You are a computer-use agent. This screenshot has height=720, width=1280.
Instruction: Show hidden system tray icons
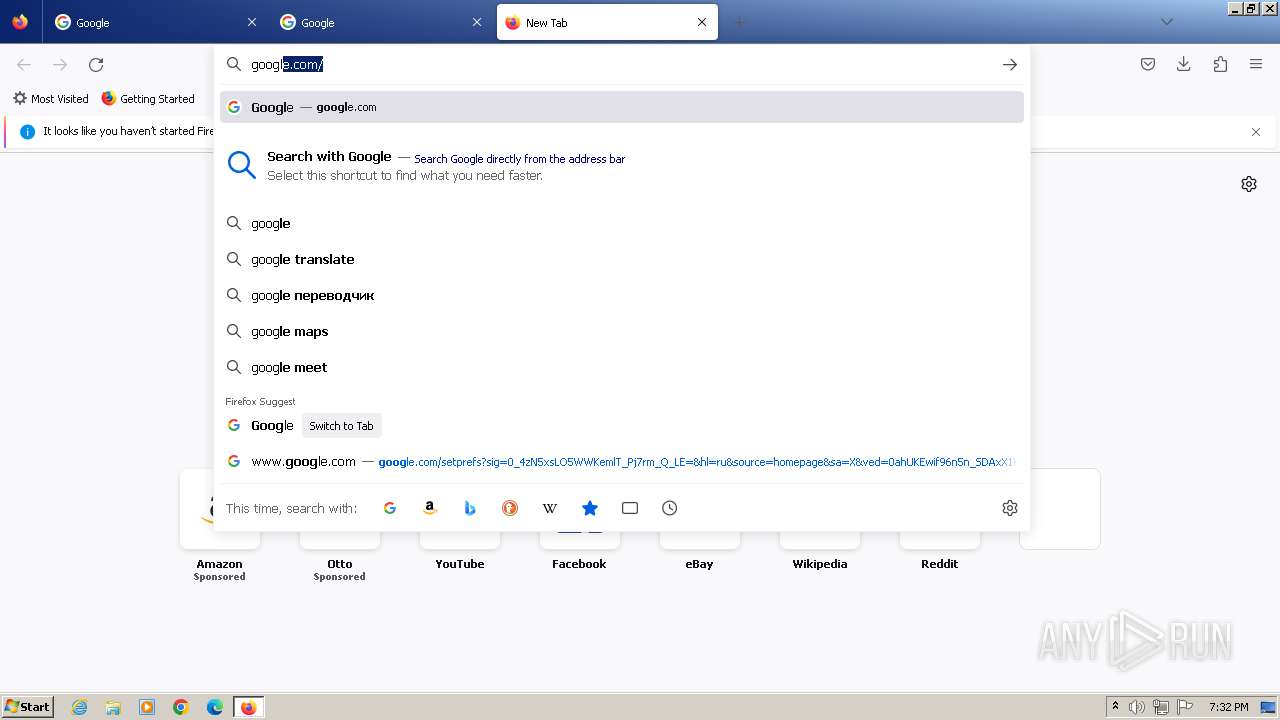pyautogui.click(x=1115, y=707)
